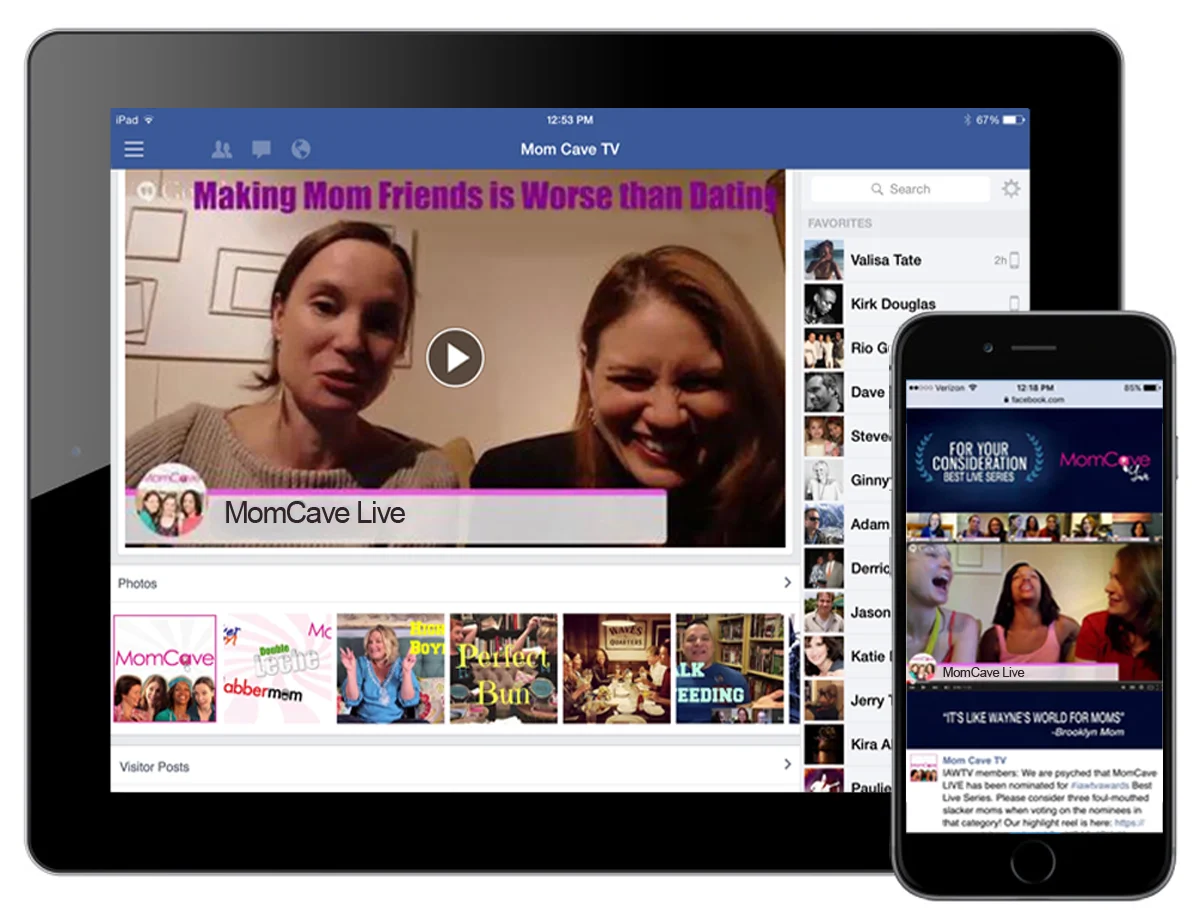Open Mom Cave TV link in iPhone post
This screenshot has width=1200, height=910.
click(x=974, y=761)
